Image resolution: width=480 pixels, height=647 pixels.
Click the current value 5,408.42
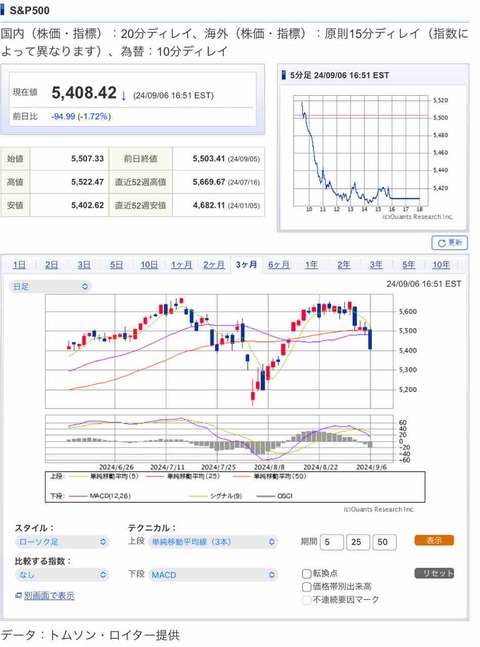[84, 93]
